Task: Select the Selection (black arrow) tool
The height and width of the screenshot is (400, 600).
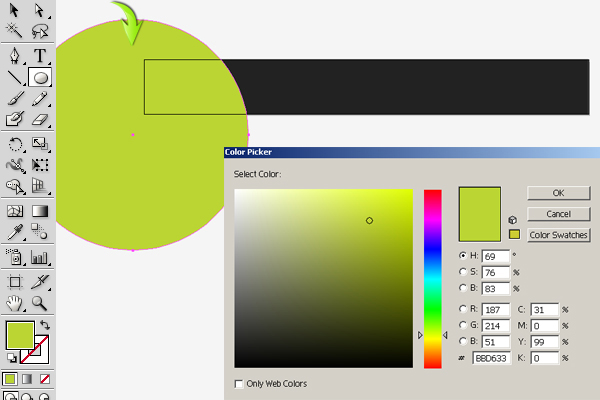Action: [15, 10]
